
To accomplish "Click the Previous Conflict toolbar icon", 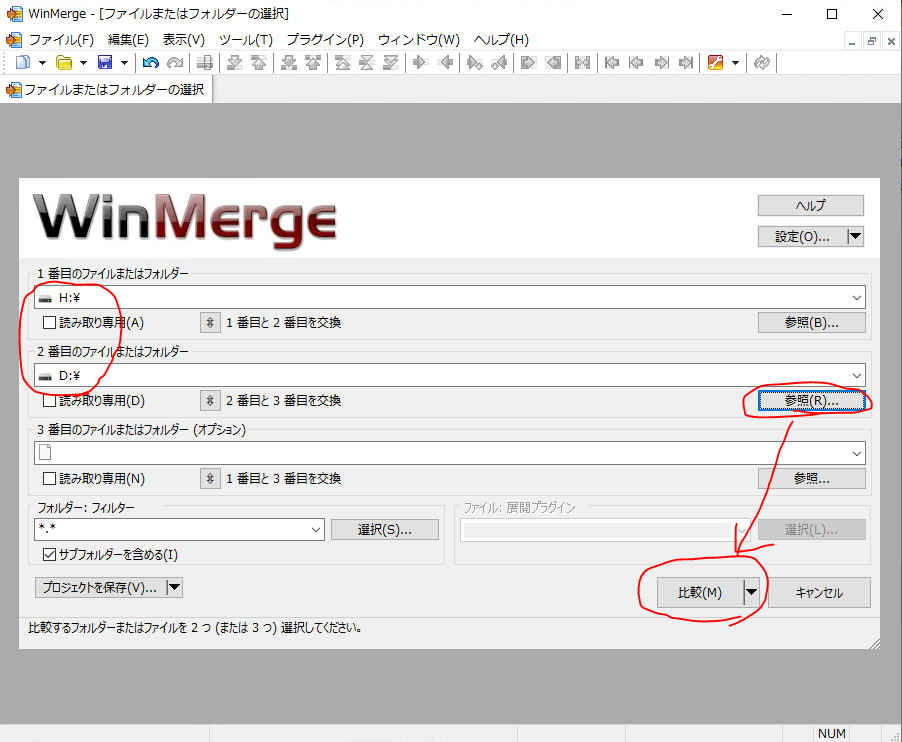I will [313, 62].
